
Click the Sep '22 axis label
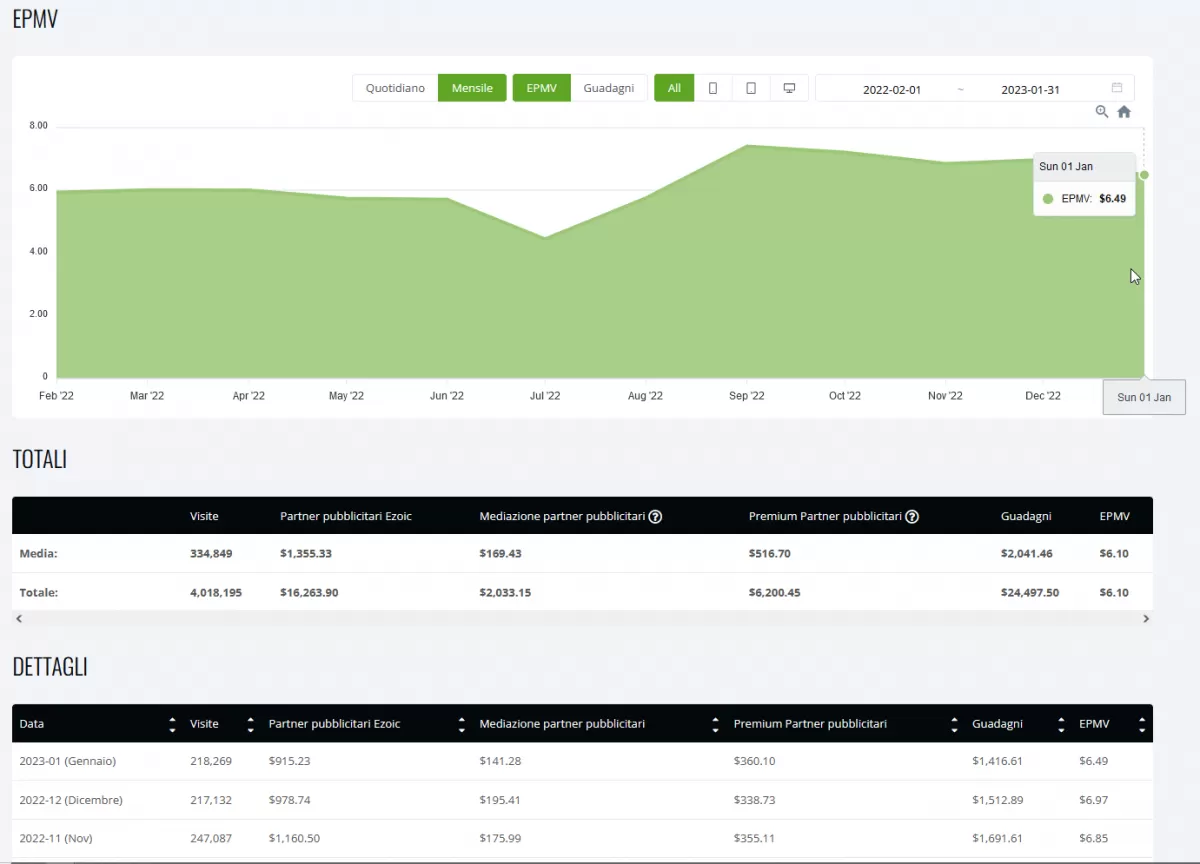(x=747, y=396)
